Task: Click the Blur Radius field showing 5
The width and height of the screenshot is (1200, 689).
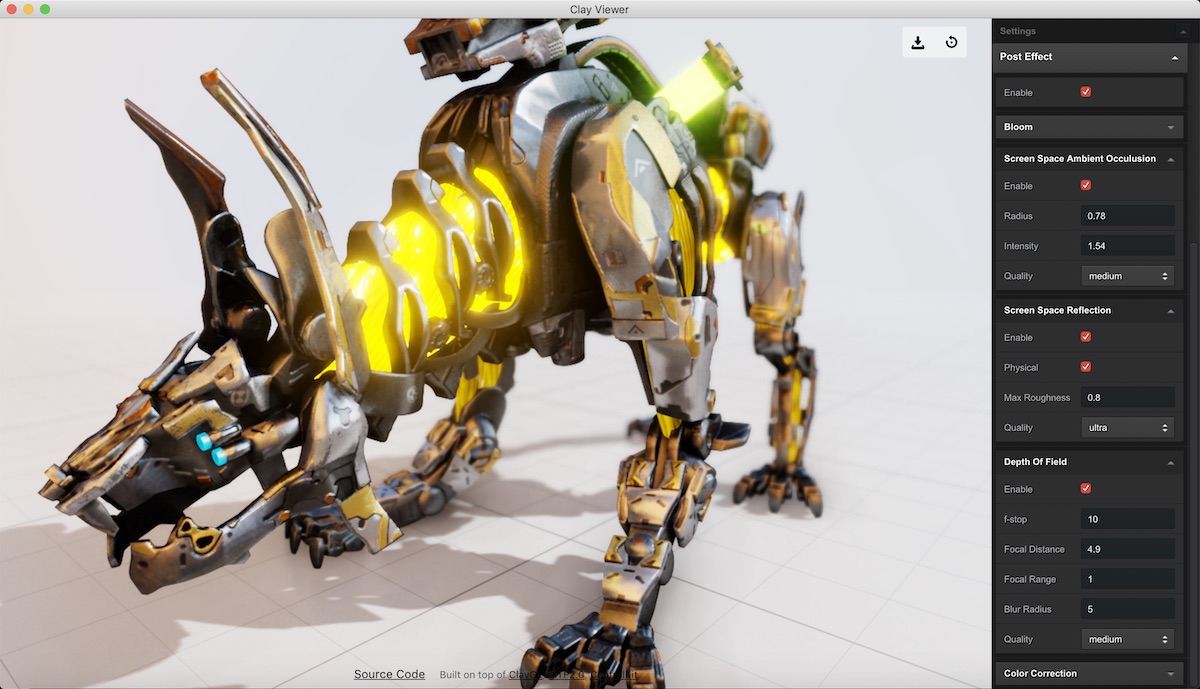Action: [x=1127, y=609]
